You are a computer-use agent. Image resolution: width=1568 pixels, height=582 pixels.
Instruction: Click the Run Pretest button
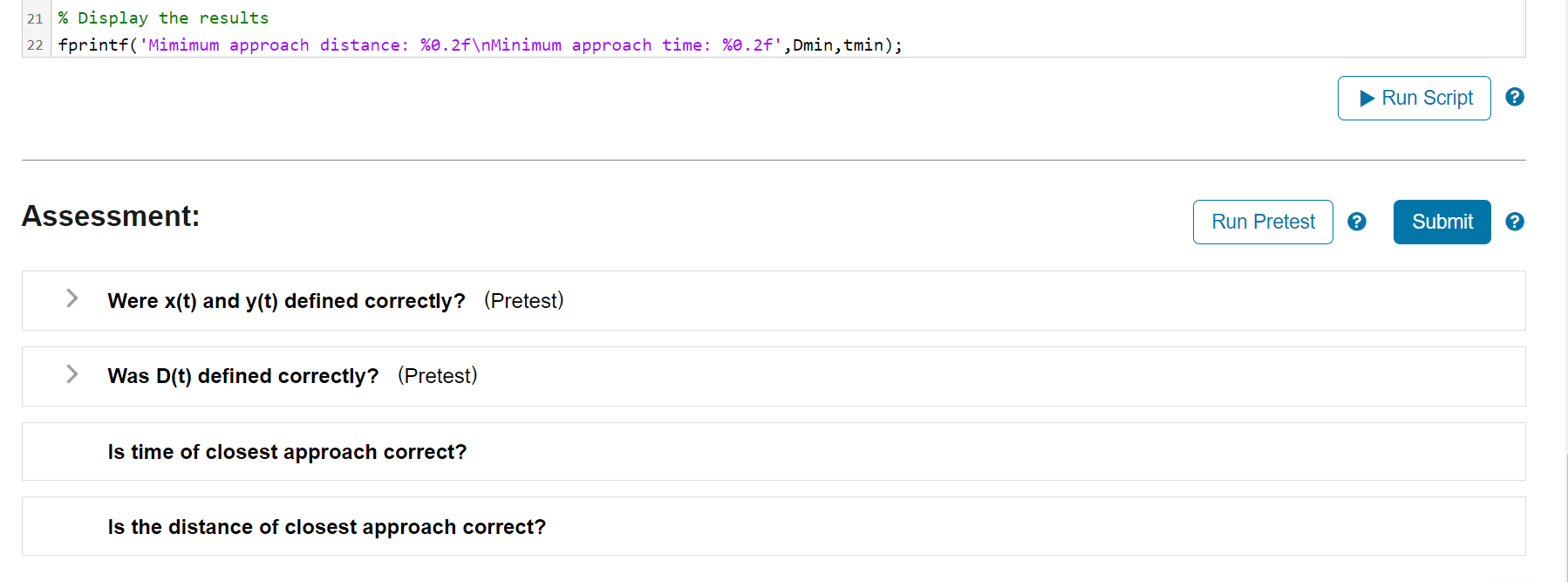click(x=1262, y=222)
